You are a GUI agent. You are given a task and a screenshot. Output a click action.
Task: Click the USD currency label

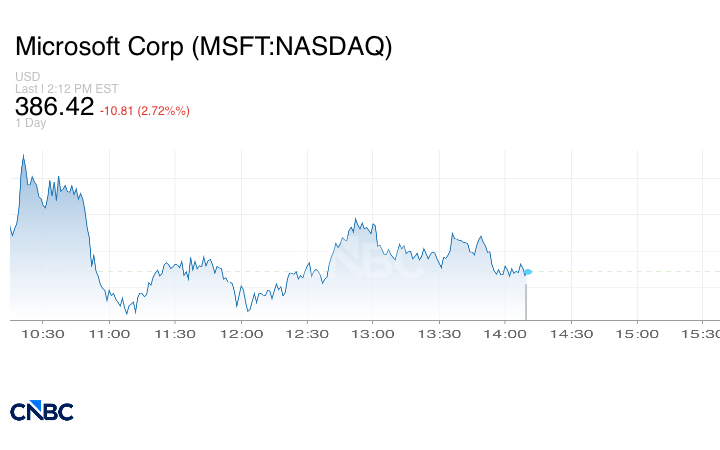pos(27,76)
